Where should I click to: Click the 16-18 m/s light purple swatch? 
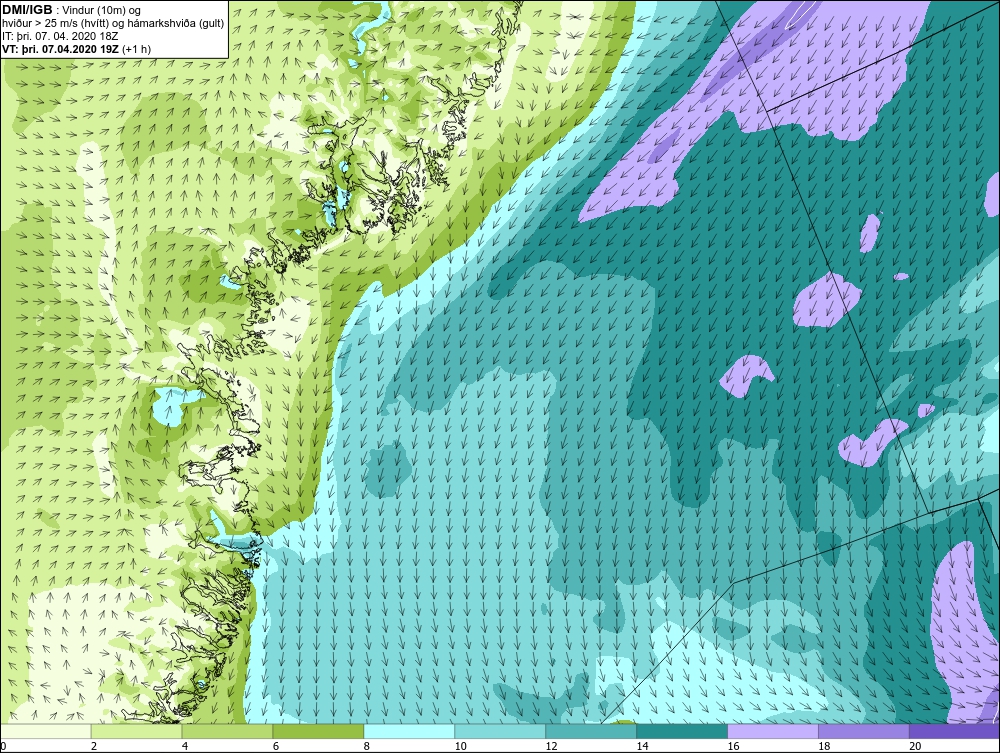[x=772, y=731]
